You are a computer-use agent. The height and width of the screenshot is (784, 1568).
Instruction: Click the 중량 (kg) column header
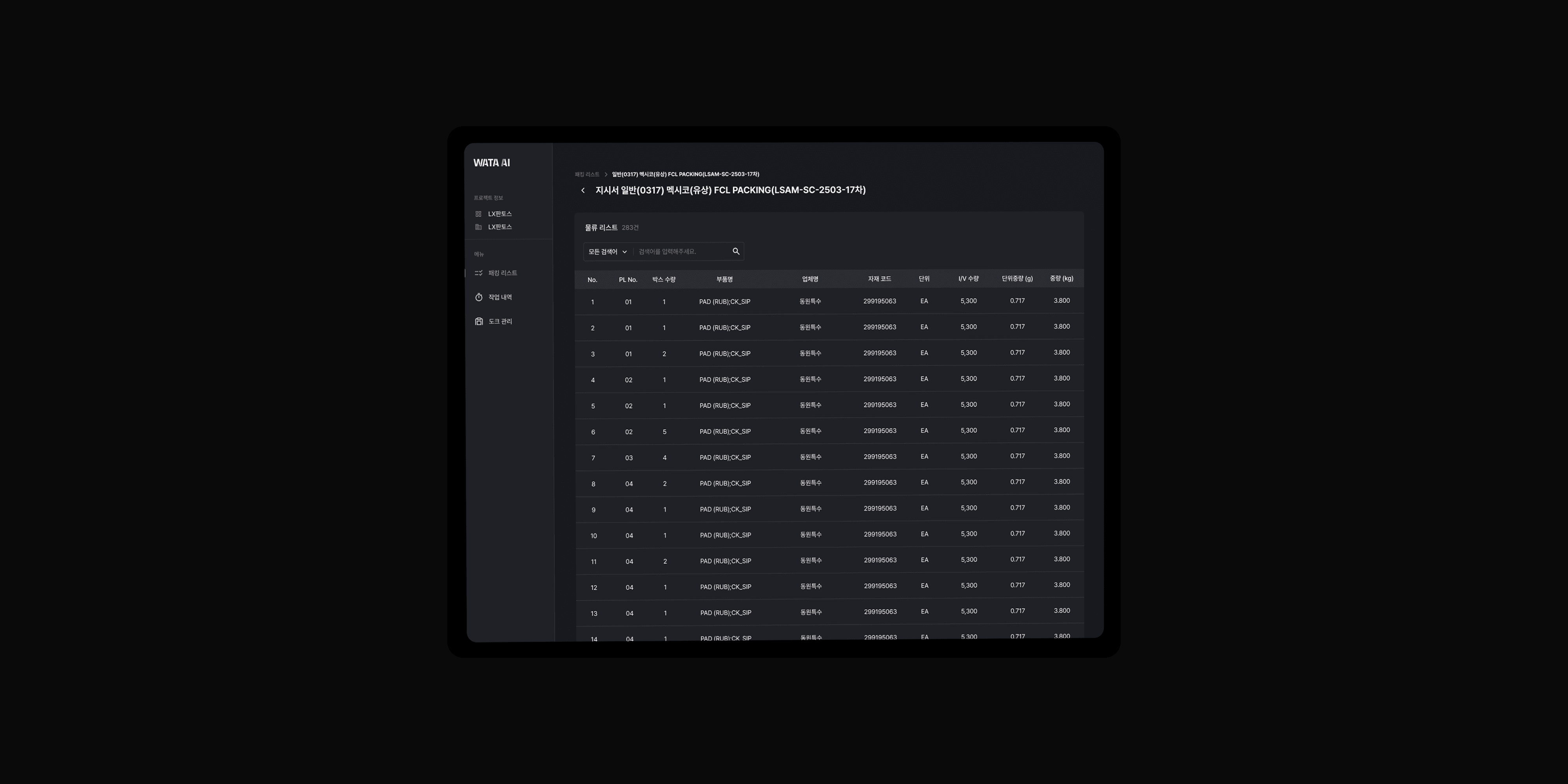point(1061,279)
